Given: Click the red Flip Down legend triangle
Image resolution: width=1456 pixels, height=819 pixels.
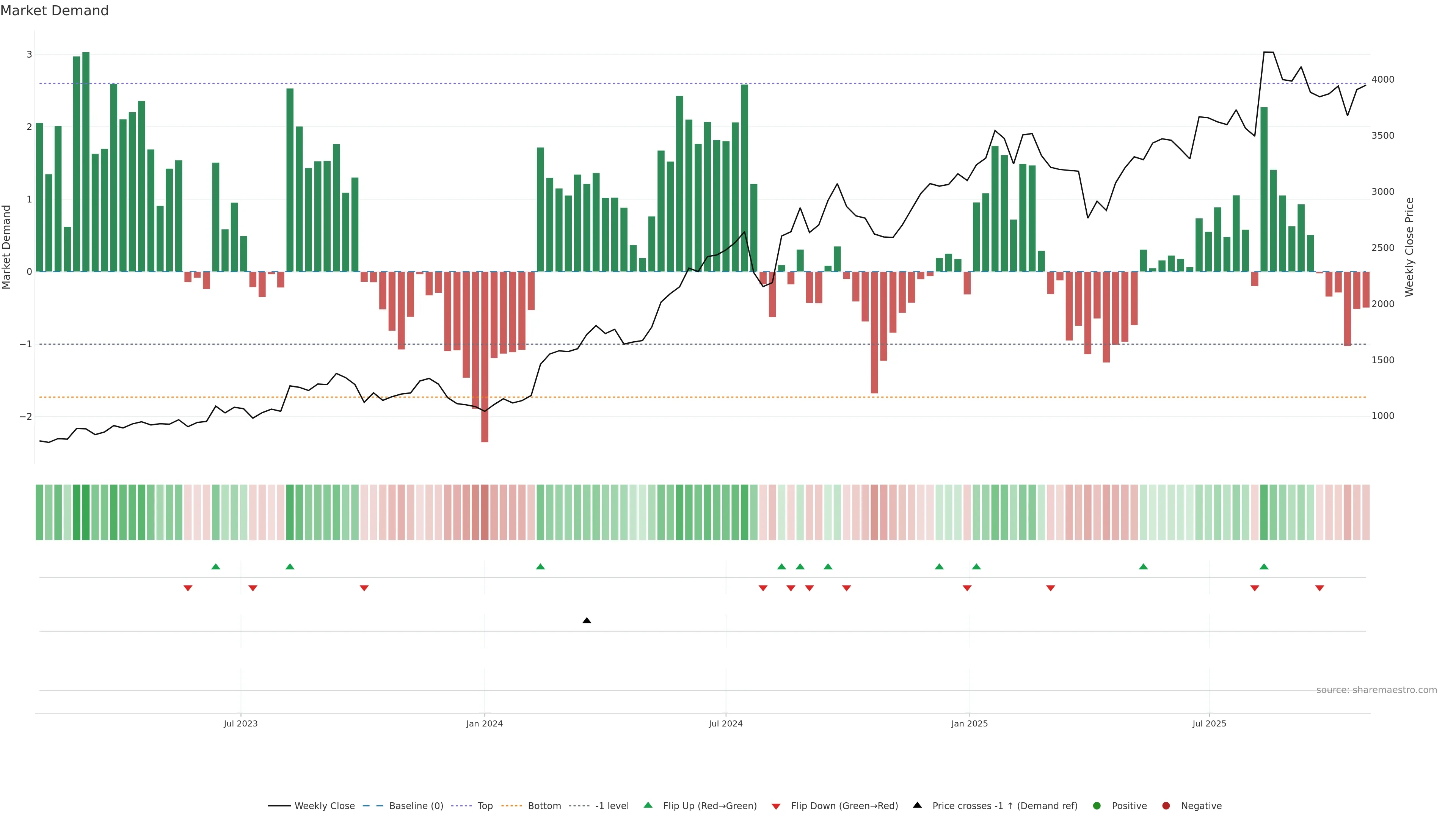Looking at the screenshot, I should pos(776,806).
